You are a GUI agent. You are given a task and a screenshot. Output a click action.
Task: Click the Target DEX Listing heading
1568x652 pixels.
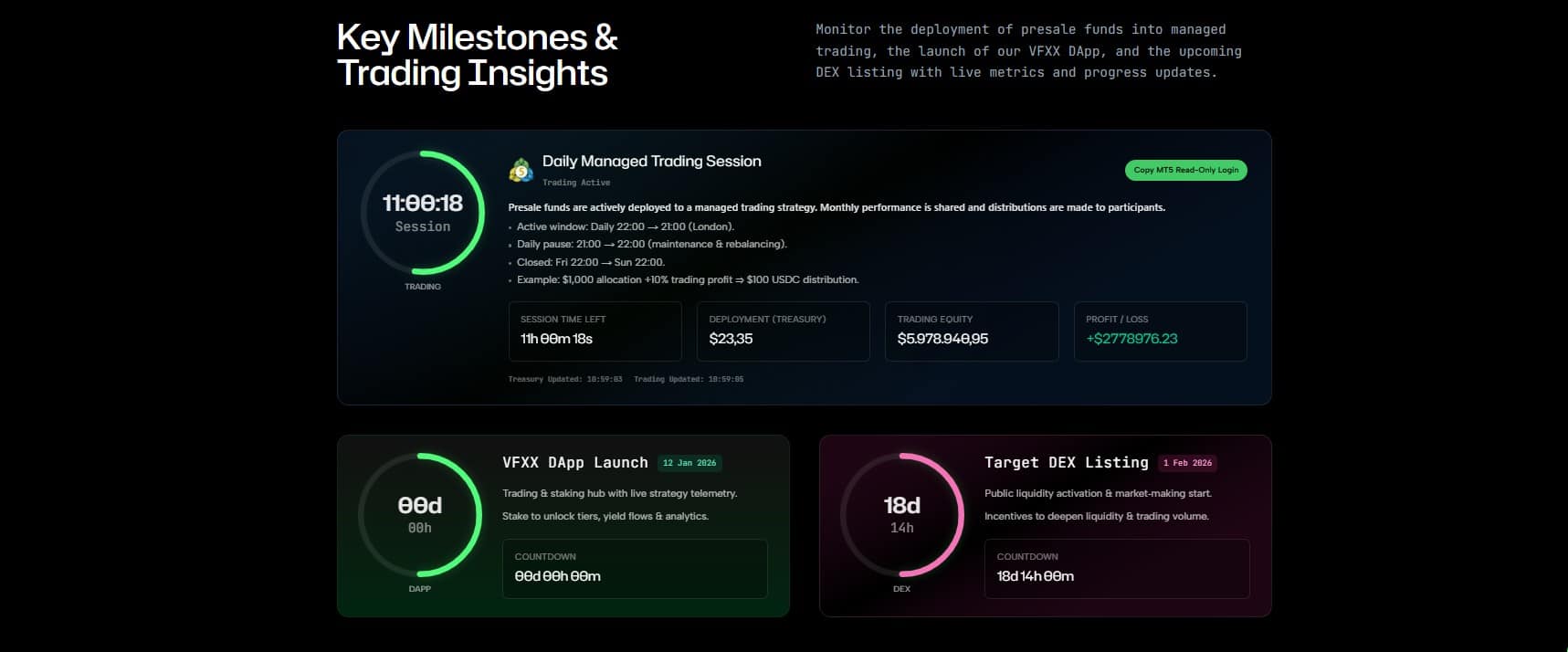coord(1067,463)
